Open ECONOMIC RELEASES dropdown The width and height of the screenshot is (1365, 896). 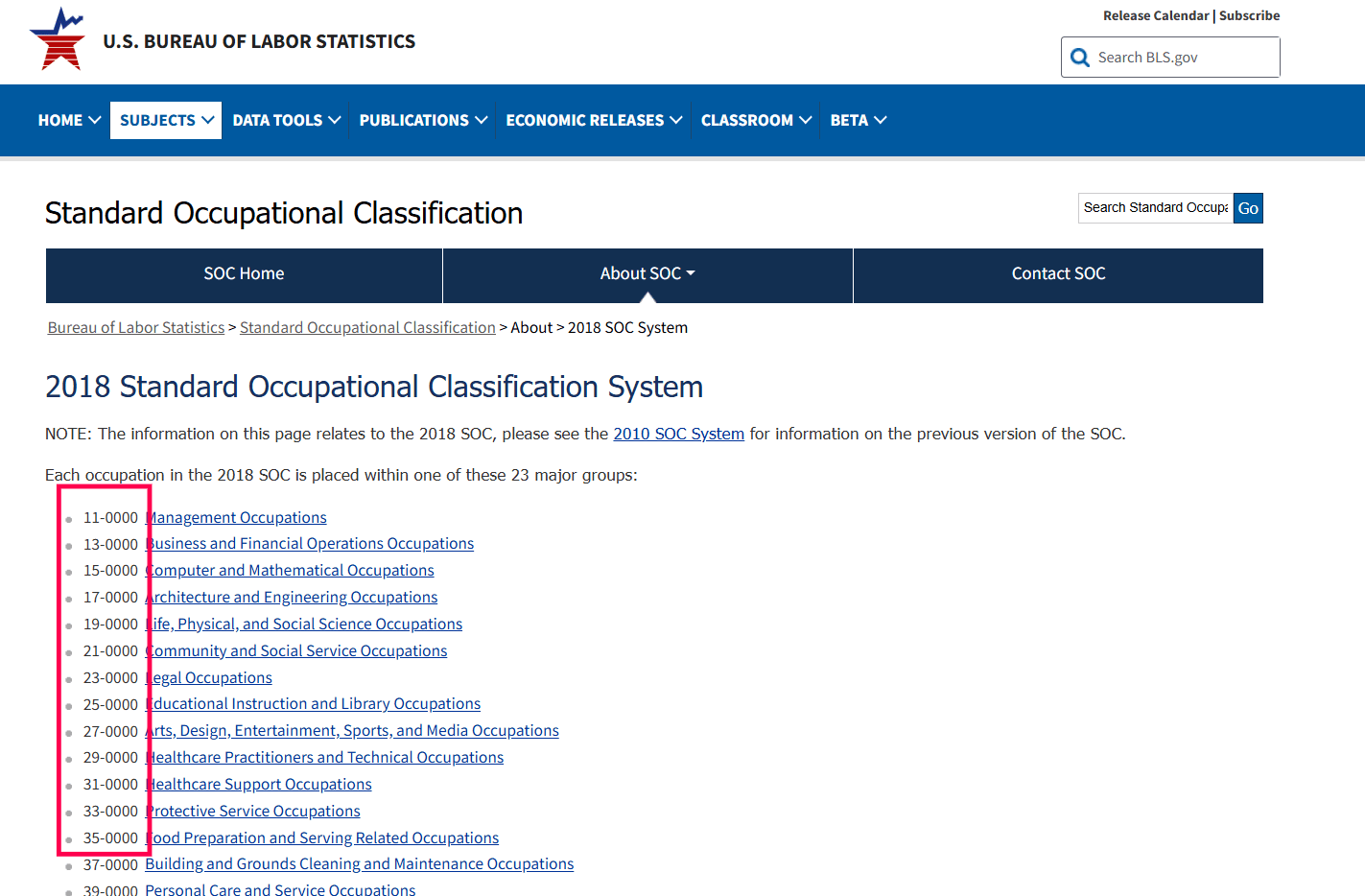click(x=594, y=120)
